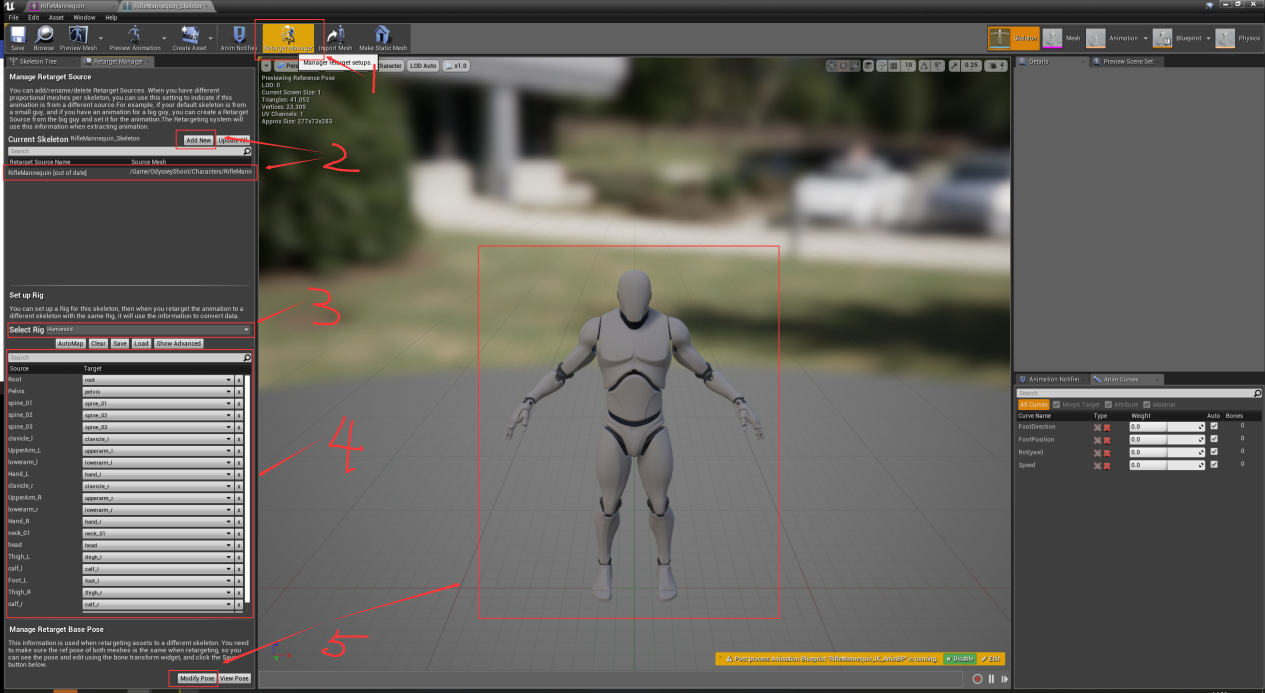Open target dropdown for spine_01

click(157, 404)
